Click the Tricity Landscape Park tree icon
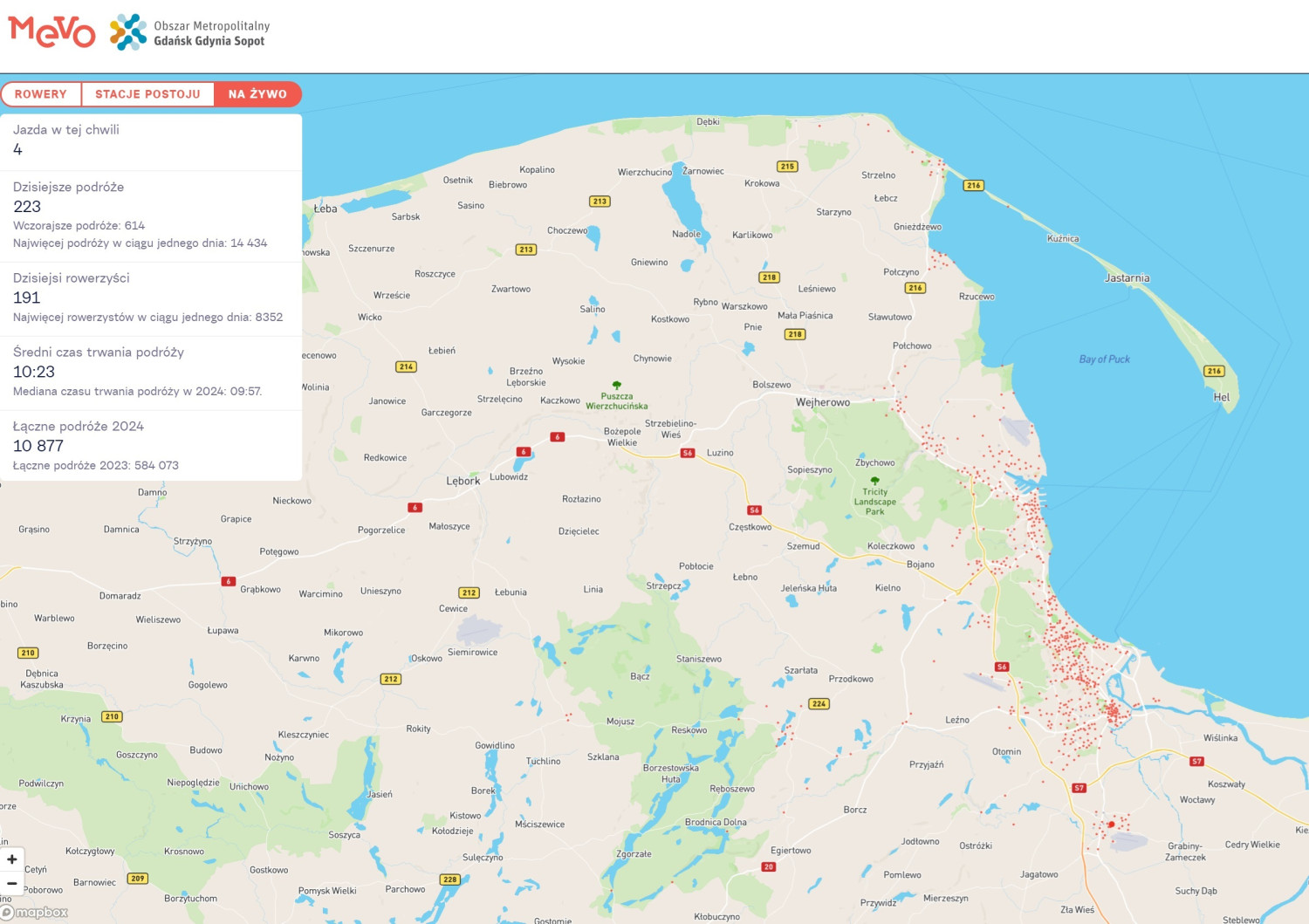Viewport: 1309px width, 924px height. [874, 481]
